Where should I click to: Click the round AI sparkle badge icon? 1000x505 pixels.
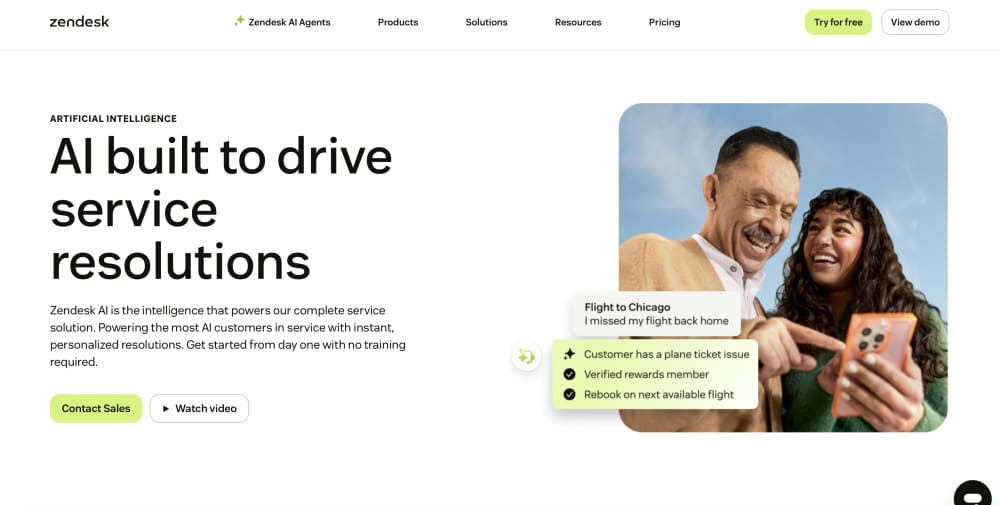click(x=526, y=356)
